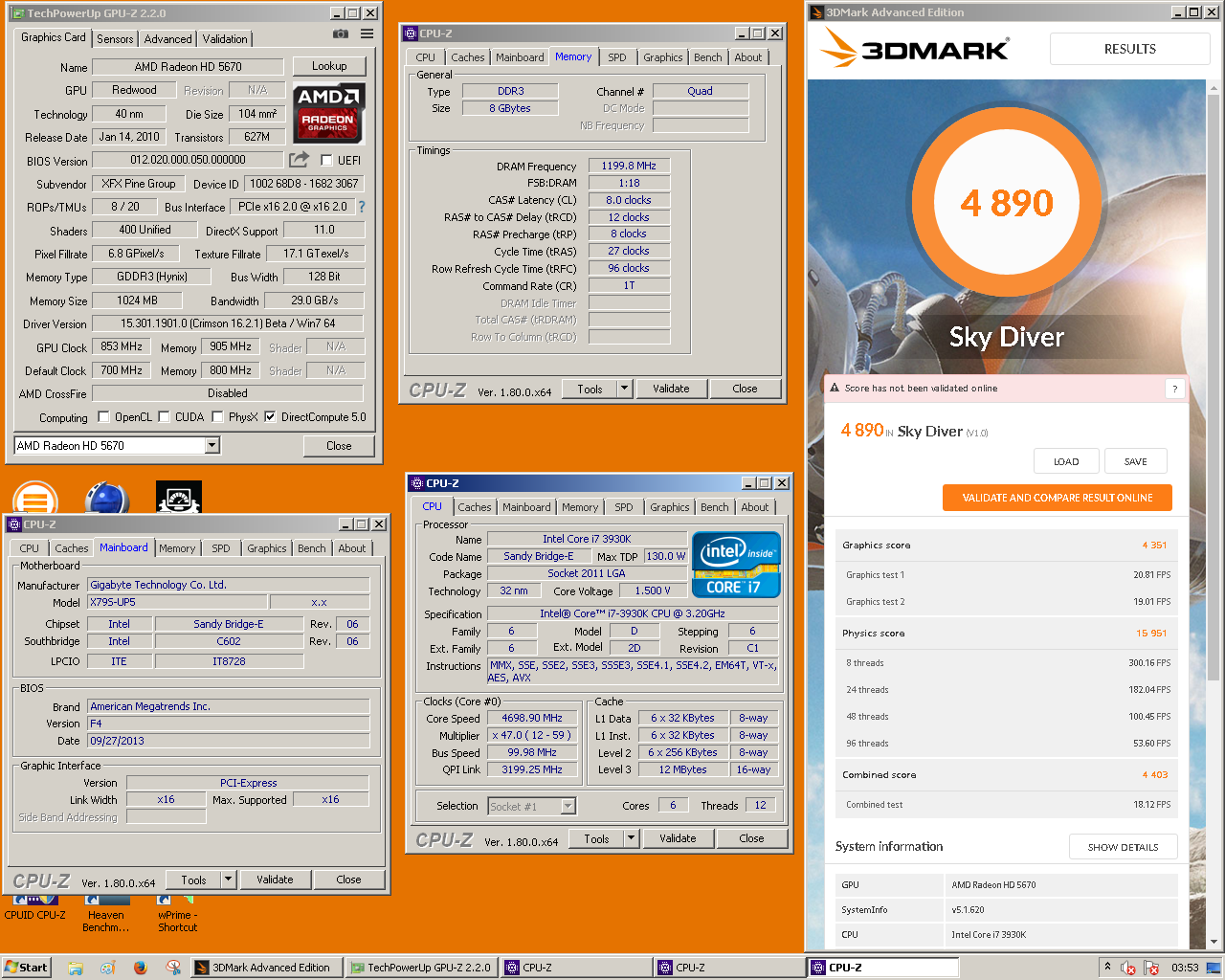Show hidden tray icons arrow
This screenshot has height=980, width=1225.
coord(1107,967)
